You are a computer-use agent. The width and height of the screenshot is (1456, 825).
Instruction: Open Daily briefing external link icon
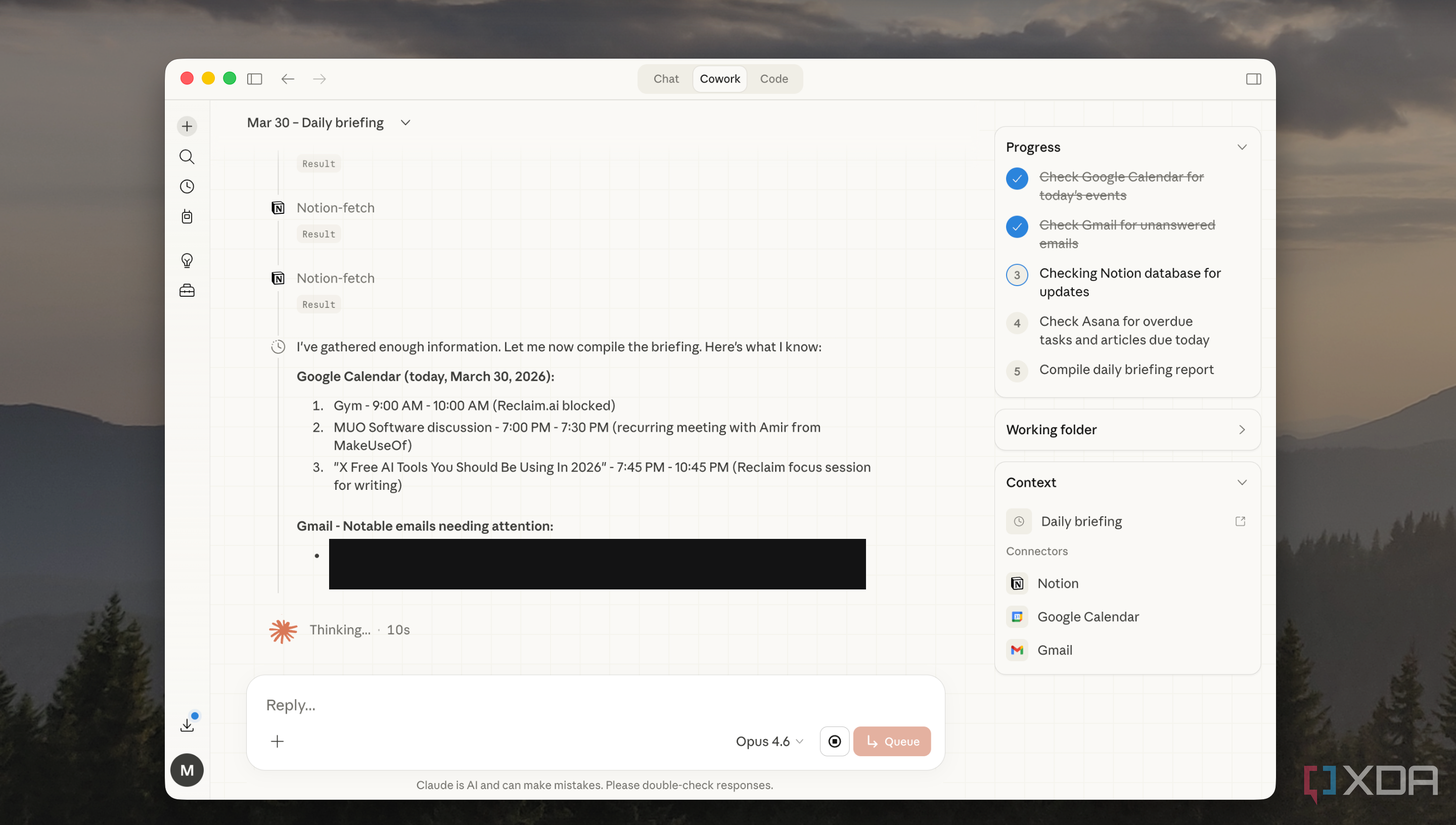coord(1240,521)
